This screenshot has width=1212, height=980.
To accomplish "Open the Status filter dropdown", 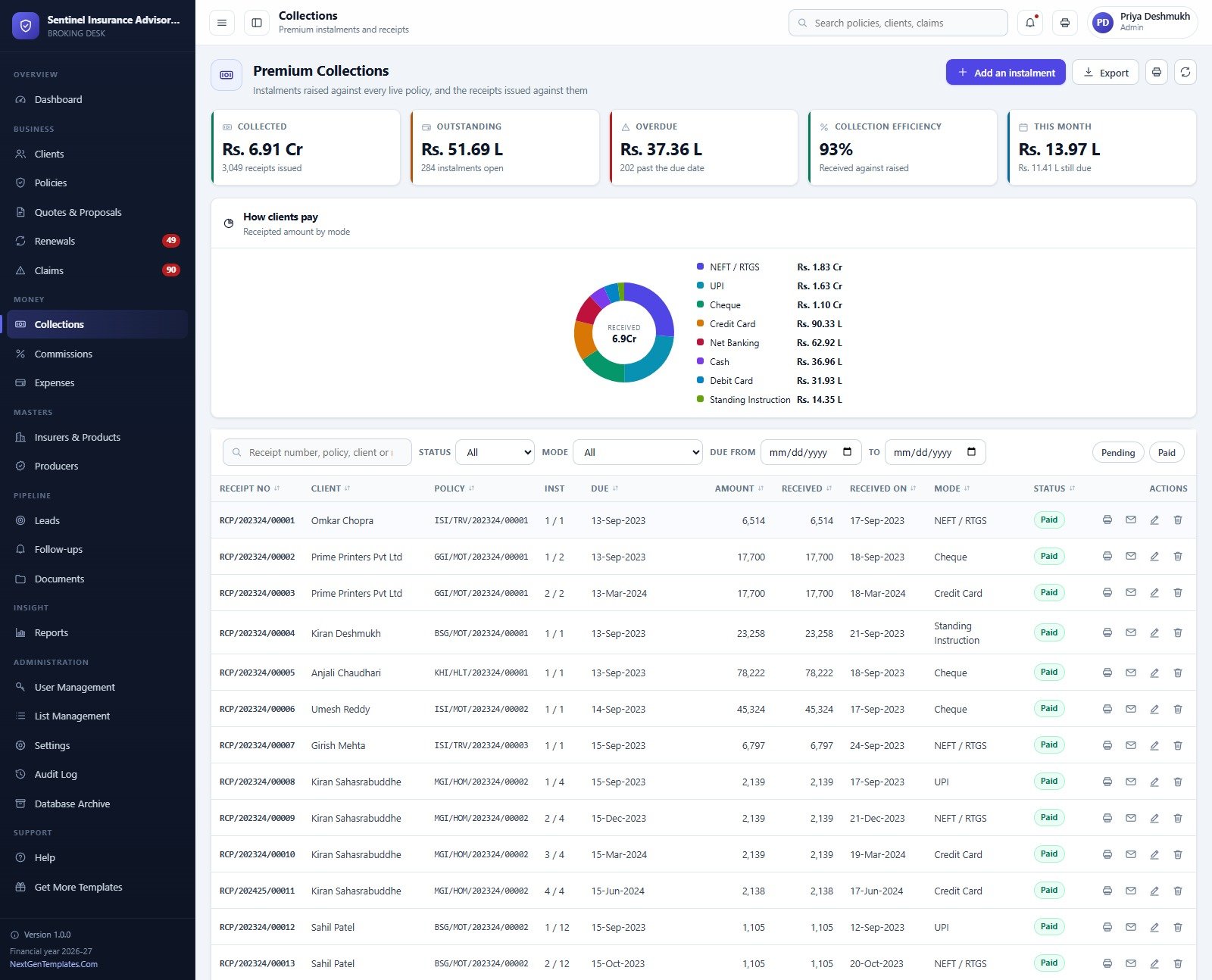I will pos(495,452).
